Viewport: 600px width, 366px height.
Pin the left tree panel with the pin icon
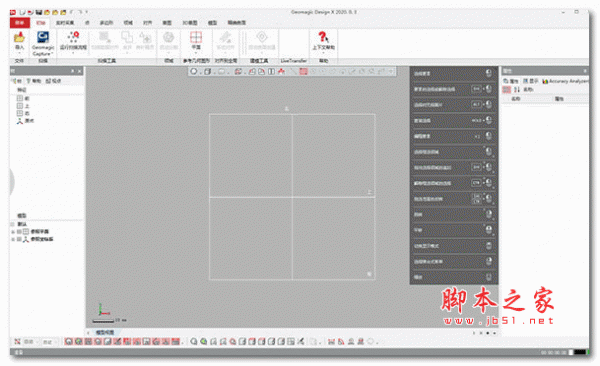[73, 71]
